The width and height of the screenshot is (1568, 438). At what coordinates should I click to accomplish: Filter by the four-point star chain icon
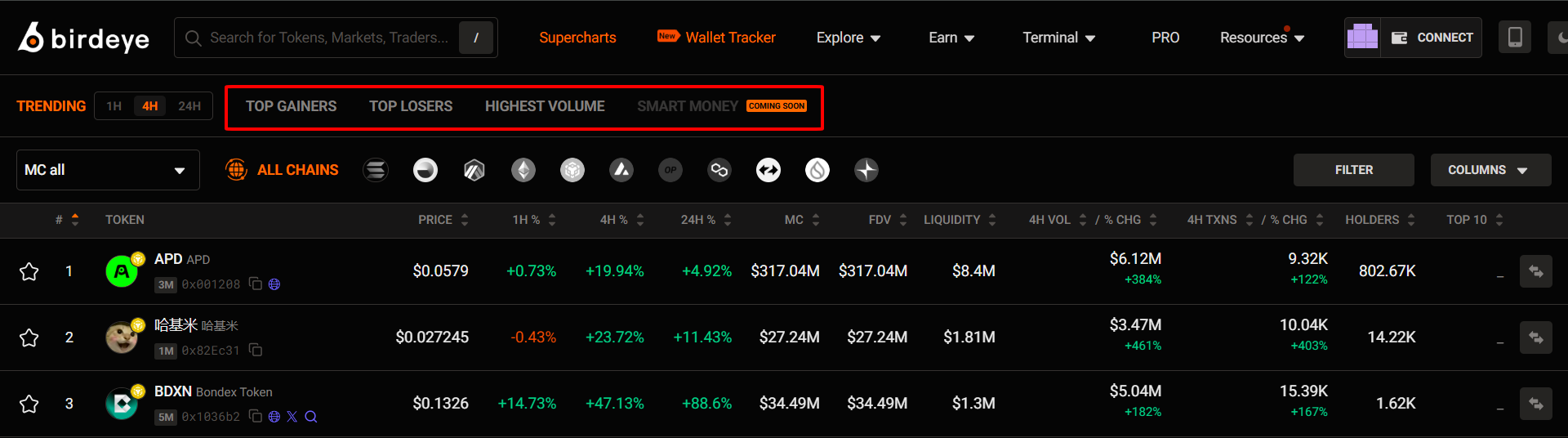(x=866, y=170)
